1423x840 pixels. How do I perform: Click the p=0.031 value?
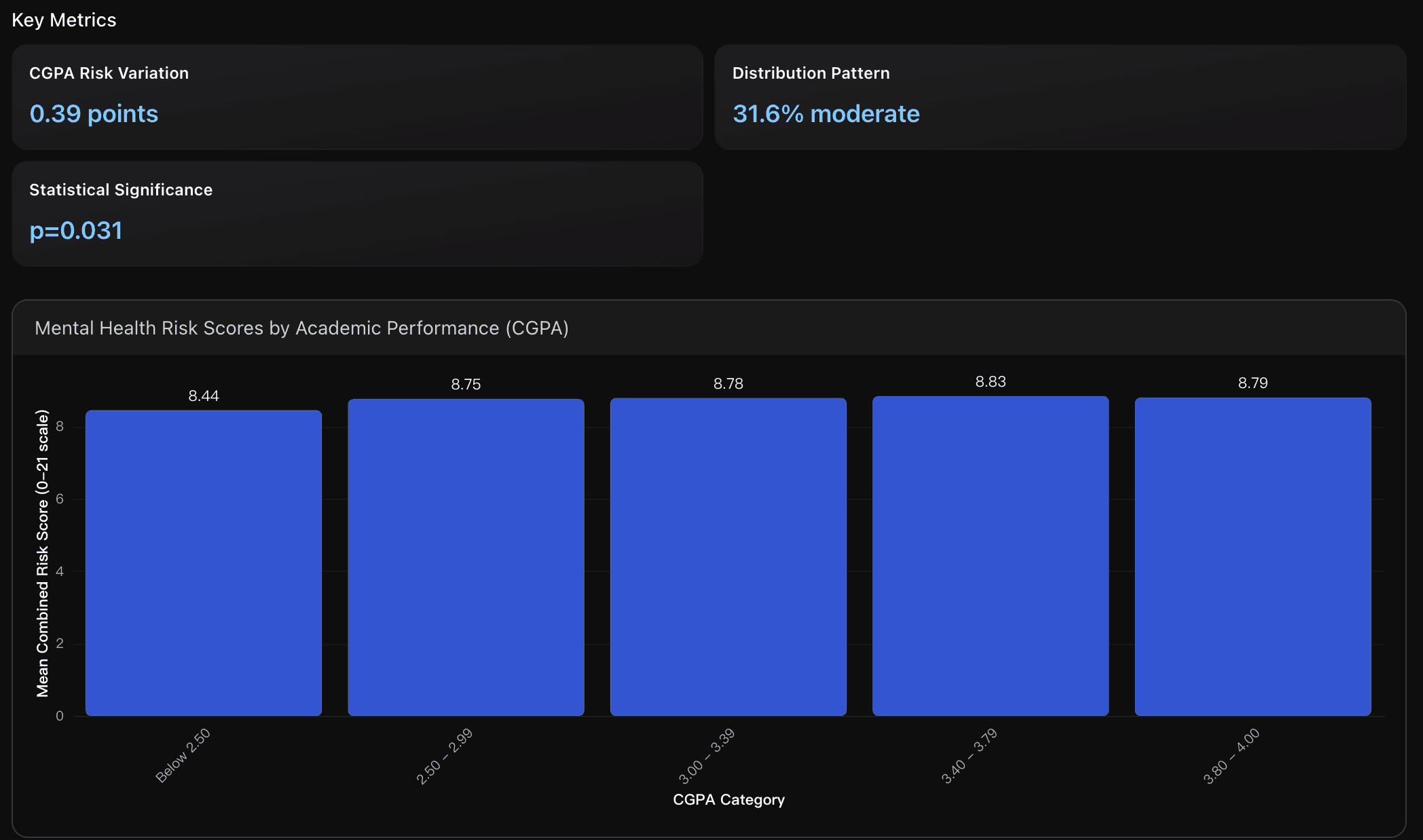(75, 231)
